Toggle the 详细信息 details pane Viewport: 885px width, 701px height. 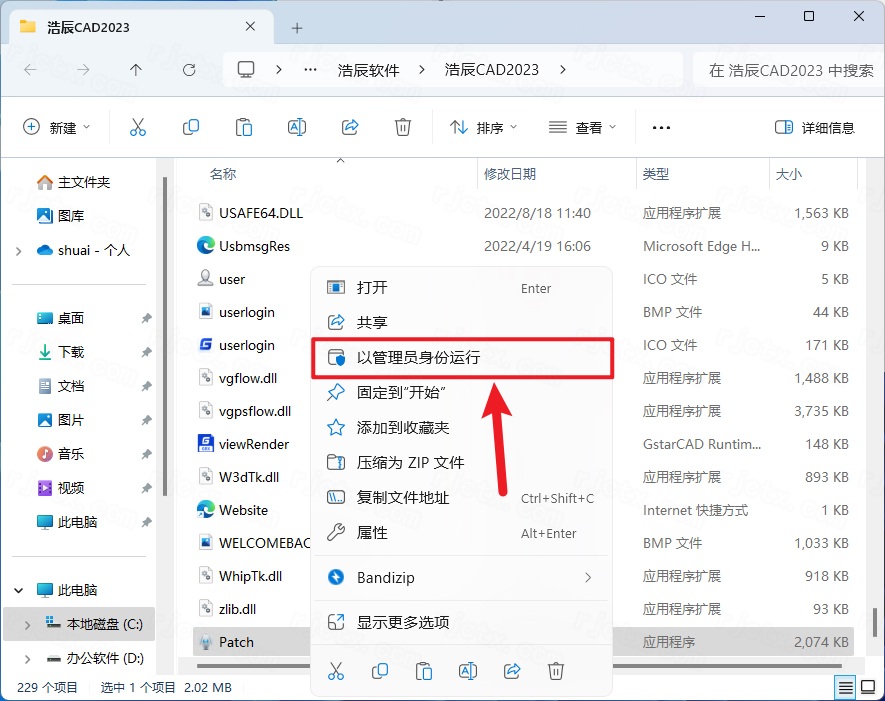[x=815, y=127]
